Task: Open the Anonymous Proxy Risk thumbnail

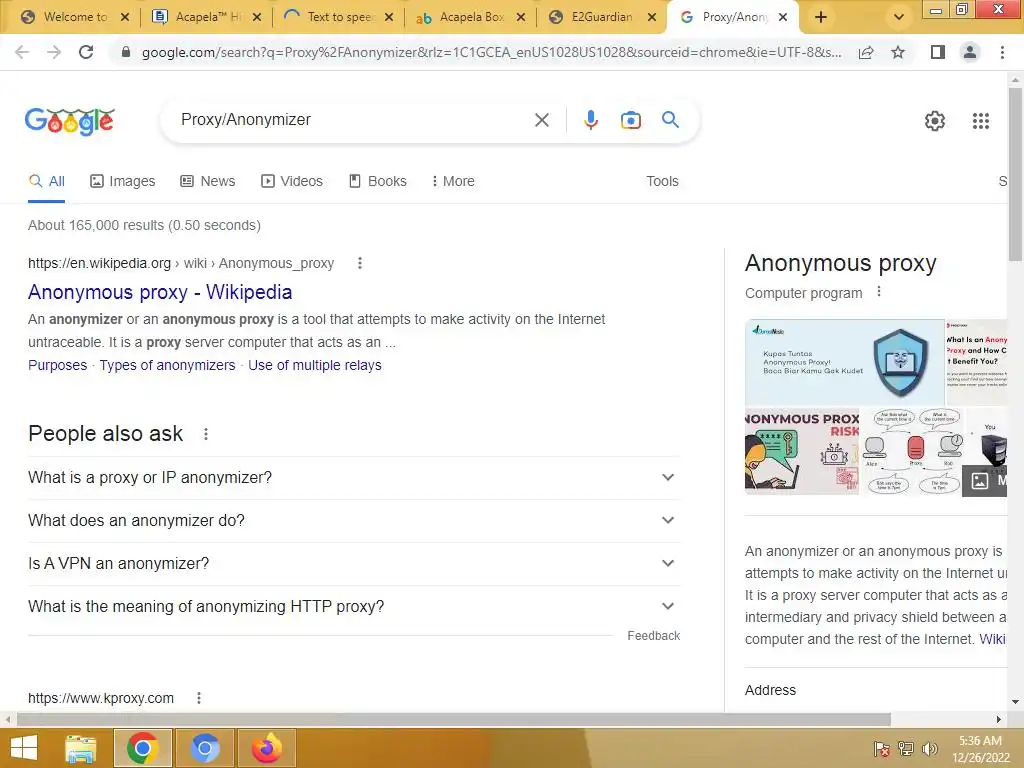Action: 802,451
